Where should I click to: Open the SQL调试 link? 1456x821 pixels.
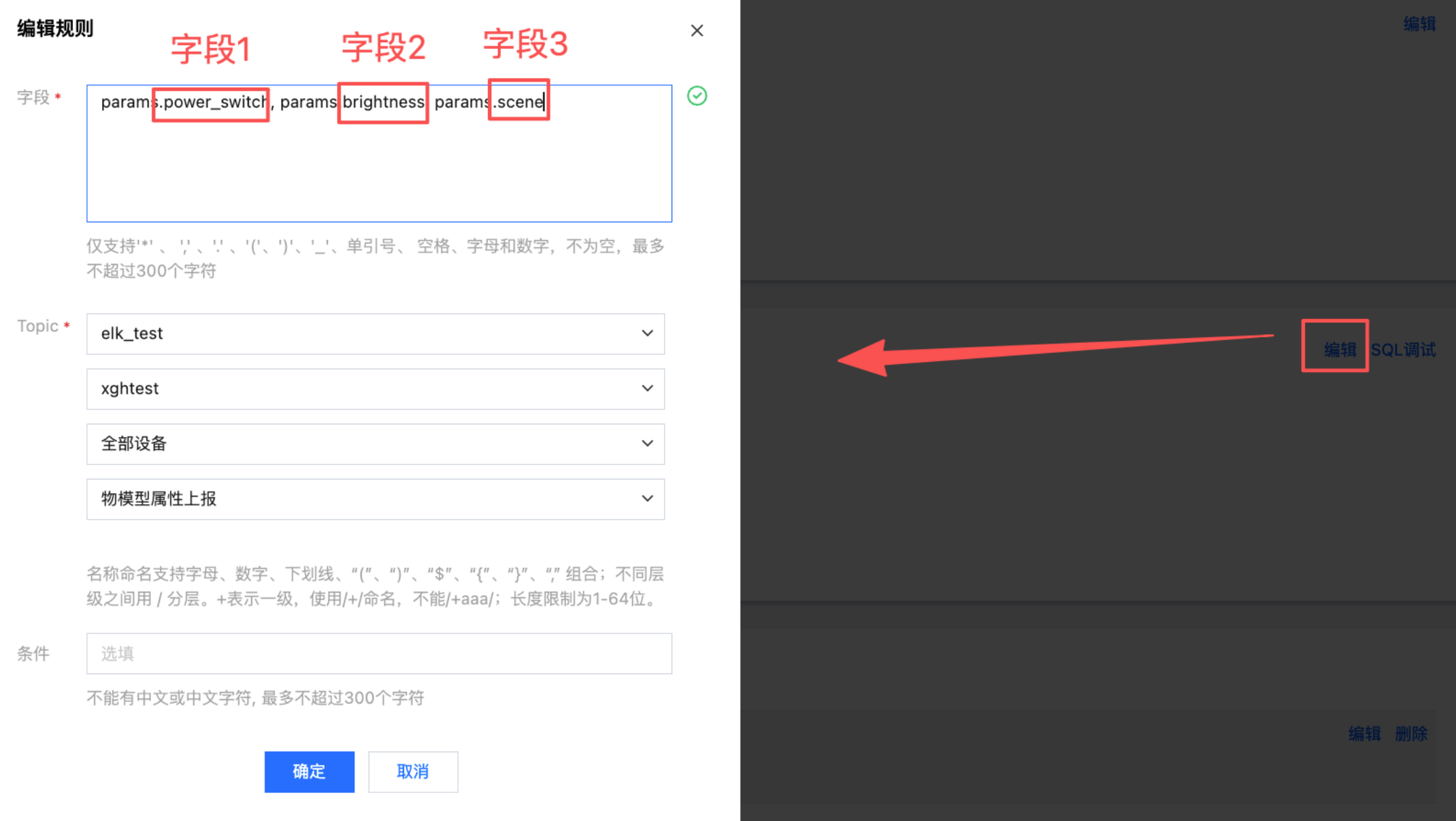tap(1403, 350)
